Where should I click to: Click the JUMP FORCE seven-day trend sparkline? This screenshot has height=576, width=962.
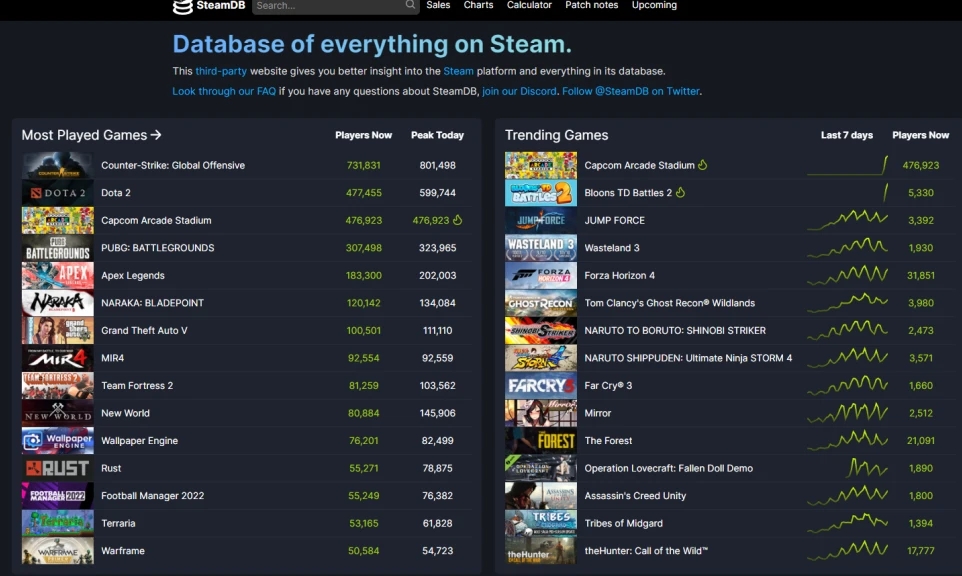(x=847, y=220)
